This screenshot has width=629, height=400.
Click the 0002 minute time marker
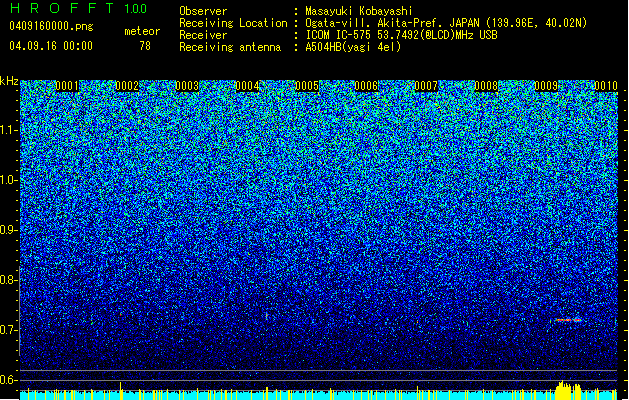point(127,86)
